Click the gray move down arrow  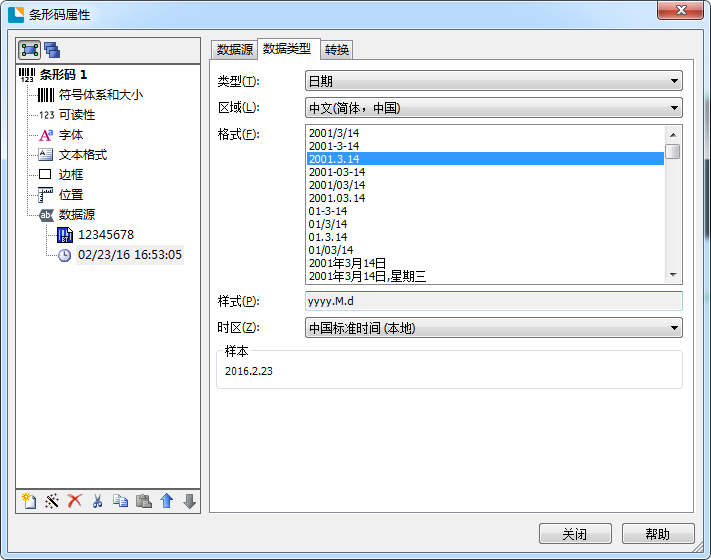click(x=189, y=500)
